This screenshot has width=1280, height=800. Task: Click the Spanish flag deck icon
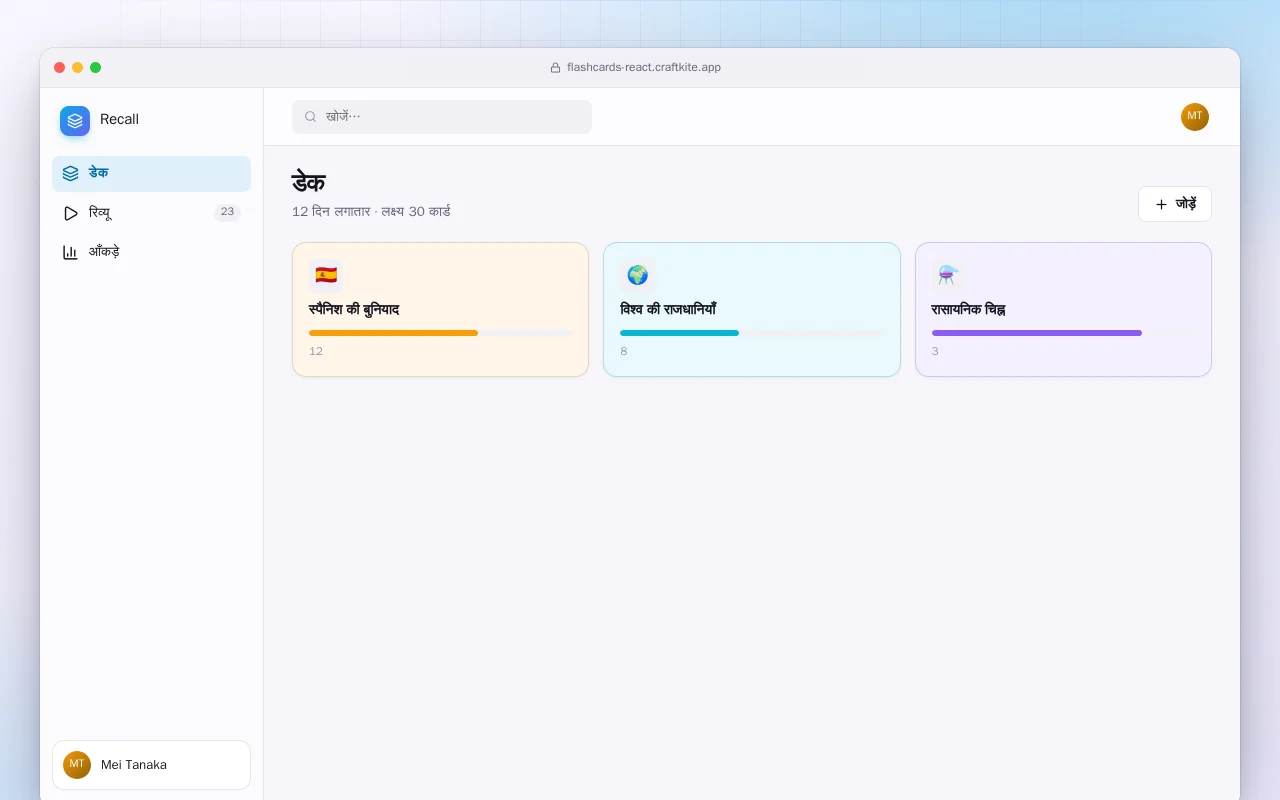[326, 275]
